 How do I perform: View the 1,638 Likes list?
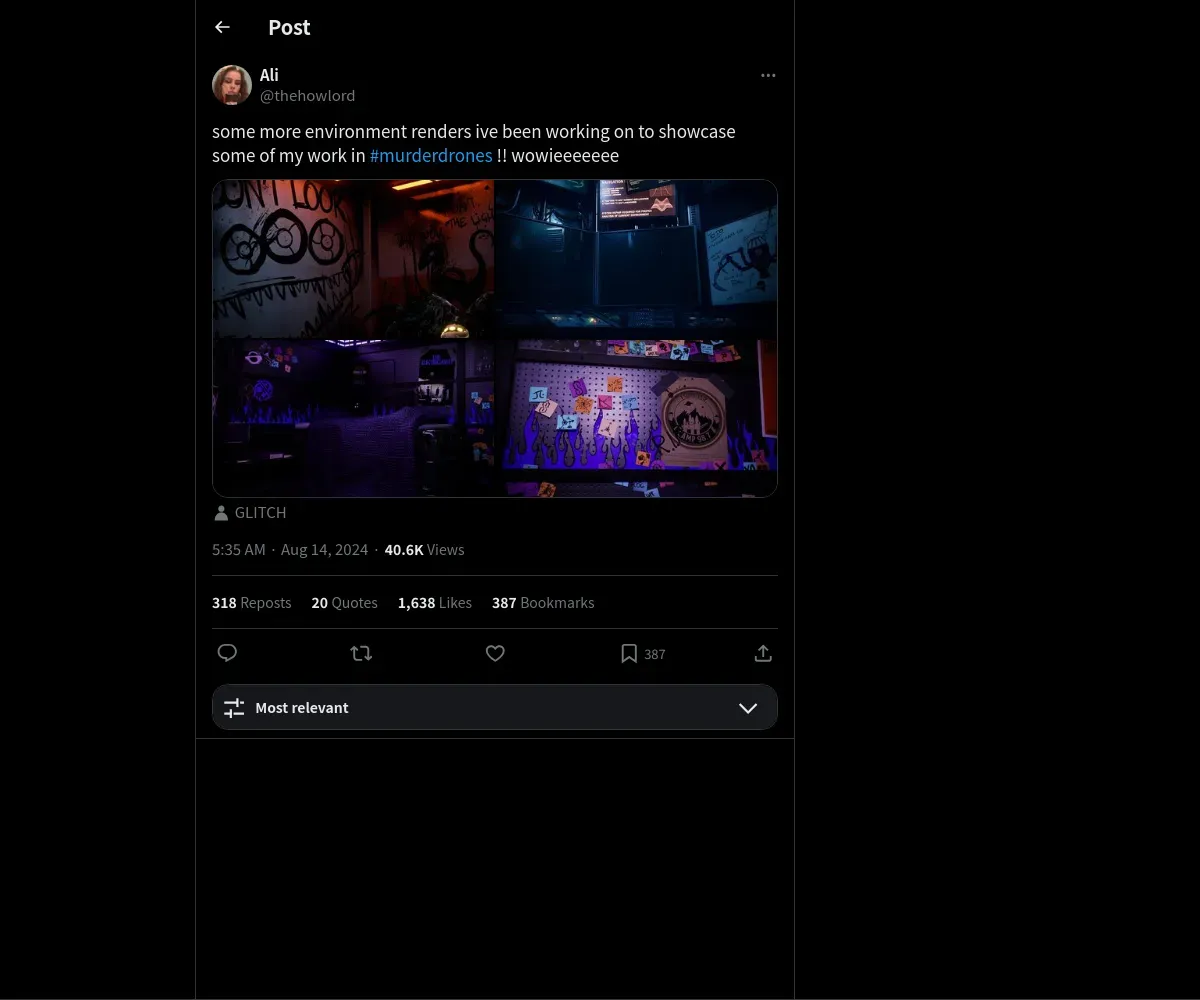click(434, 602)
